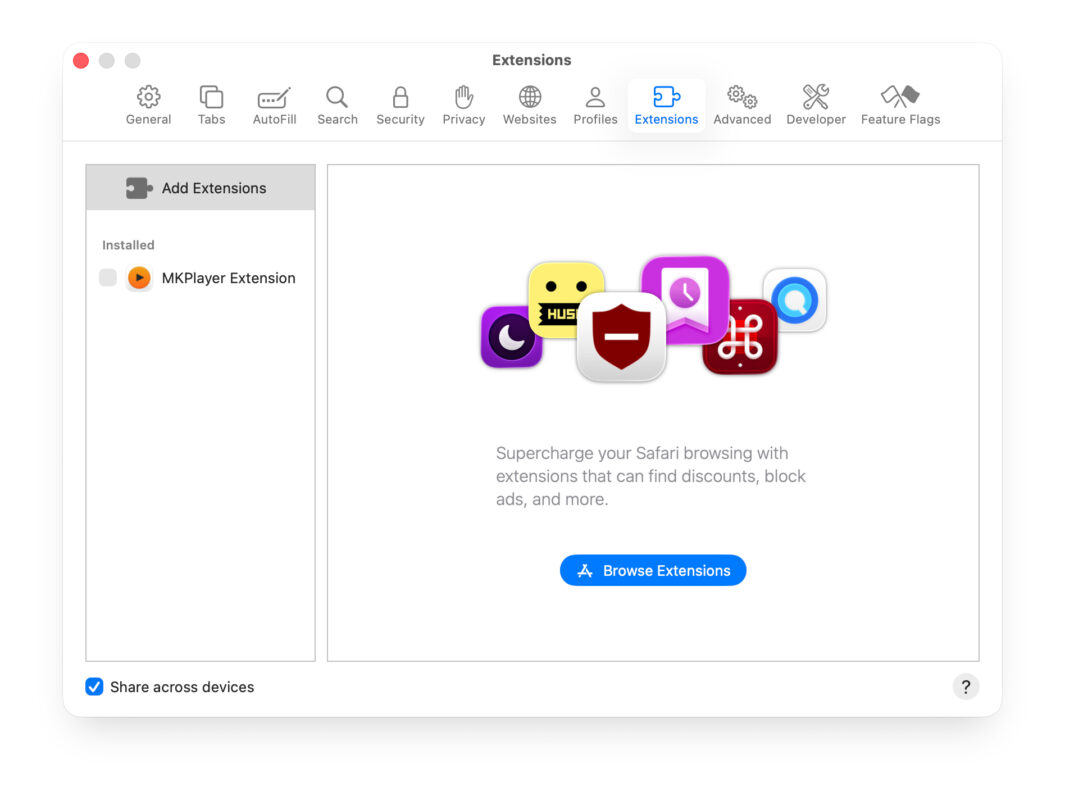The height and width of the screenshot is (800, 1065).
Task: Enable the MKPlayer Extension checkbox
Action: point(108,278)
